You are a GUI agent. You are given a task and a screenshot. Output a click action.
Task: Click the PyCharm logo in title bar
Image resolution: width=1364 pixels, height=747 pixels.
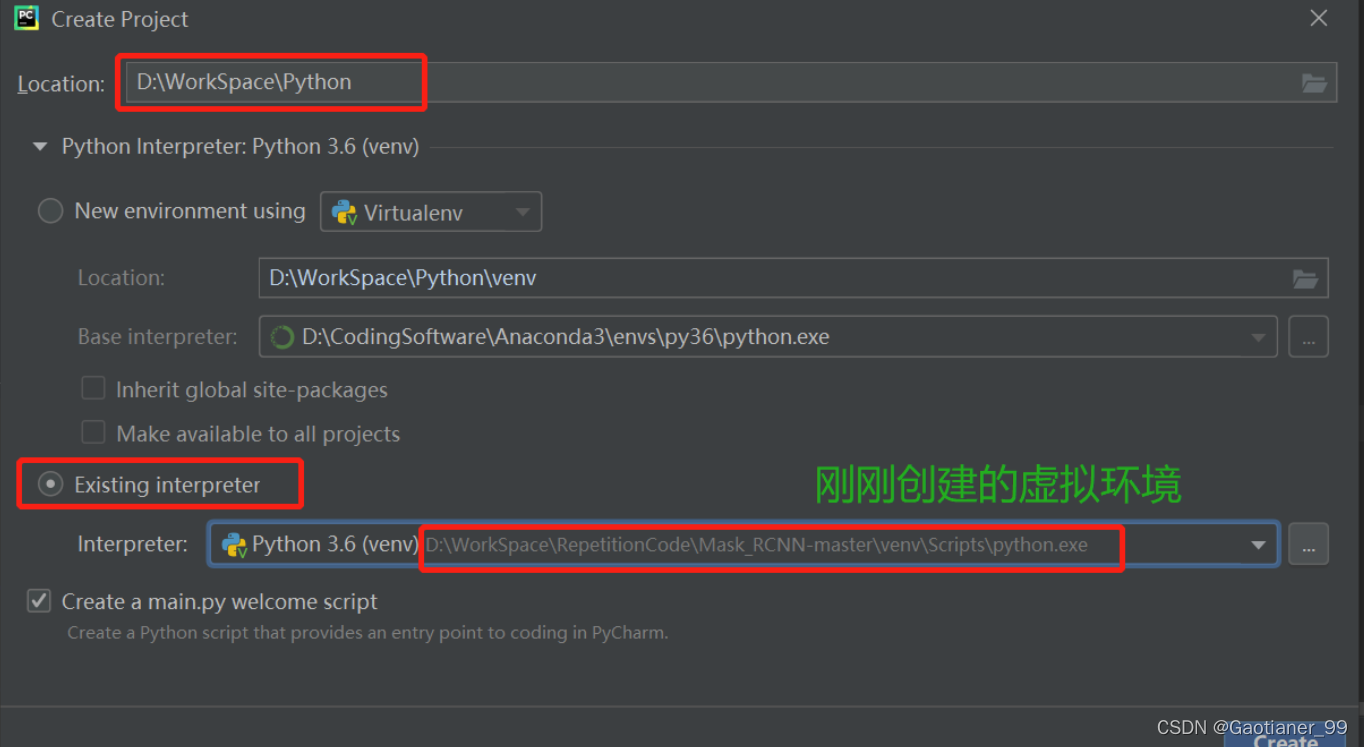point(27,18)
